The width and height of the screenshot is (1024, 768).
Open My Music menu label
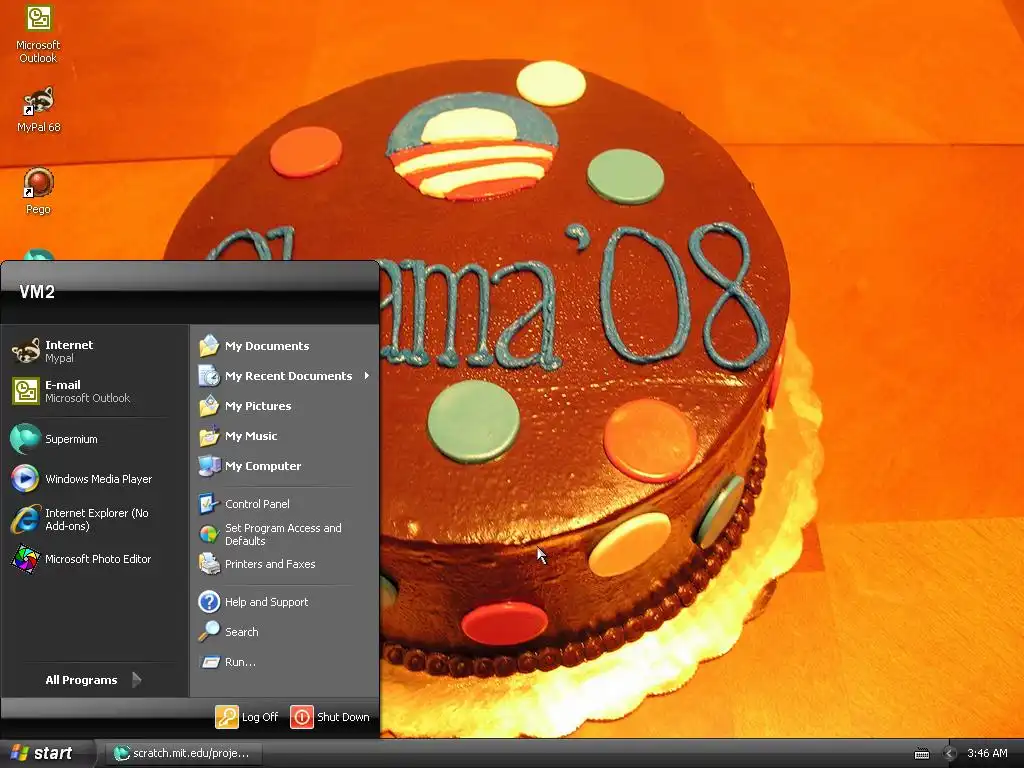(251, 436)
